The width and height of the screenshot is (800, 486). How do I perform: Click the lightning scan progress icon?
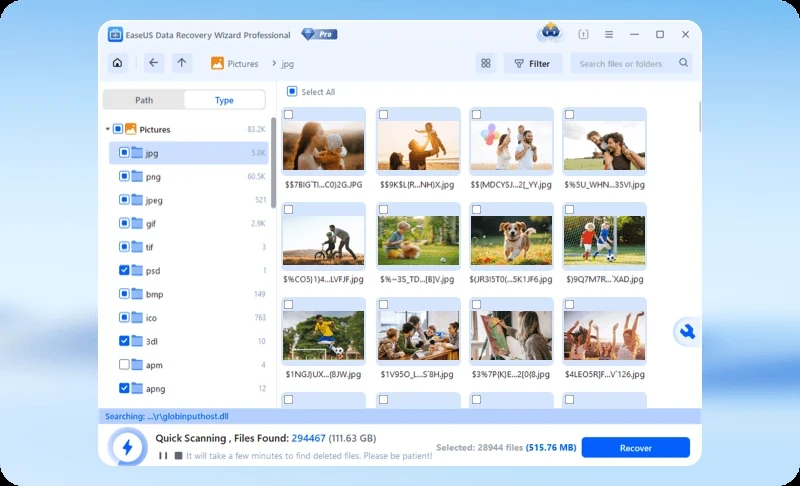pyautogui.click(x=127, y=447)
